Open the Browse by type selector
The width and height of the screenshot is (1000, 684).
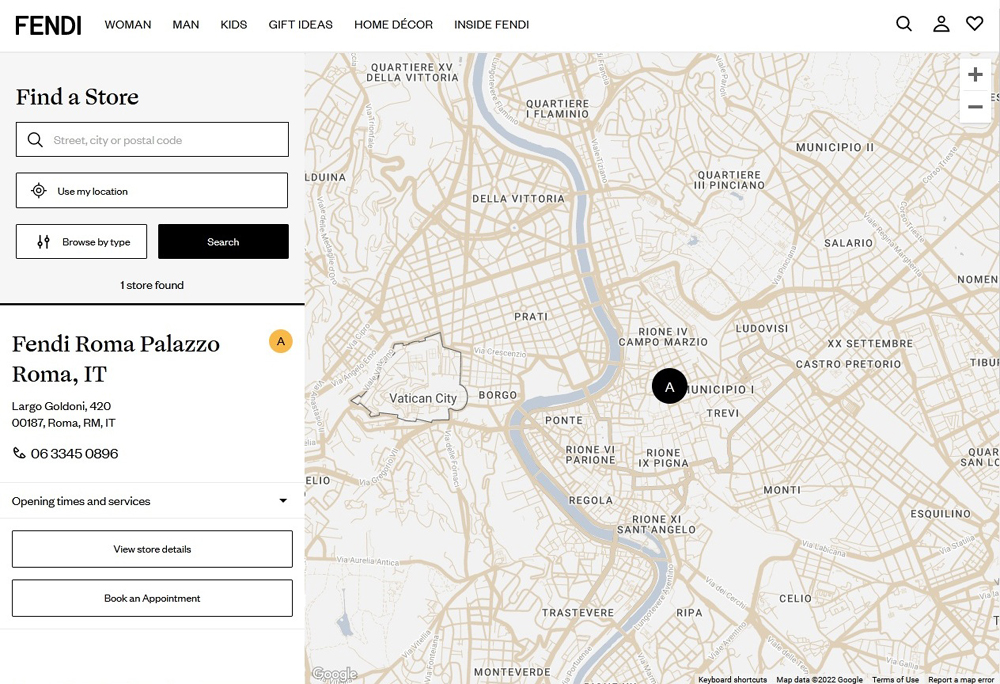(x=81, y=241)
